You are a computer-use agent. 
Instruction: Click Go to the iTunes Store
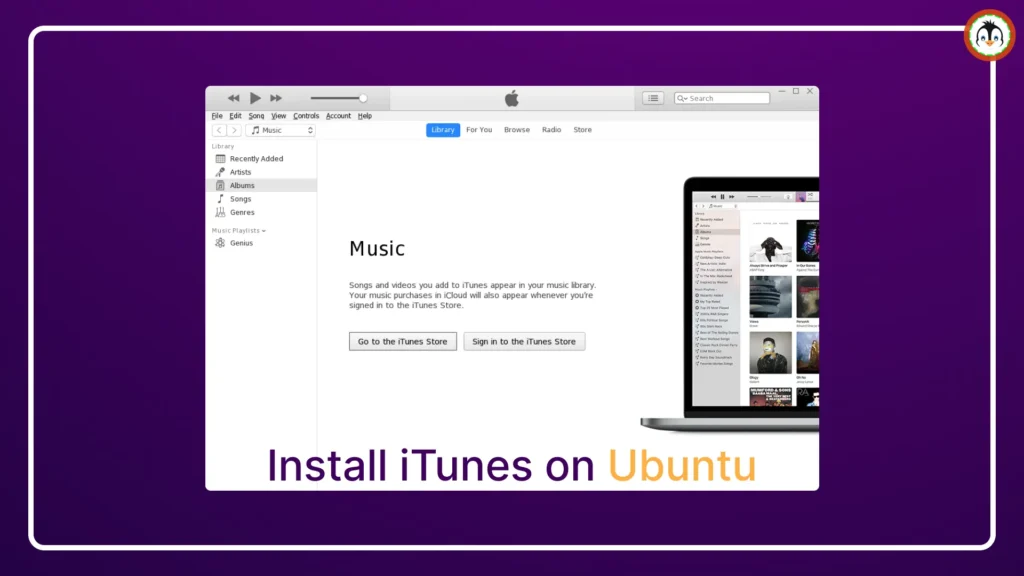(x=402, y=341)
